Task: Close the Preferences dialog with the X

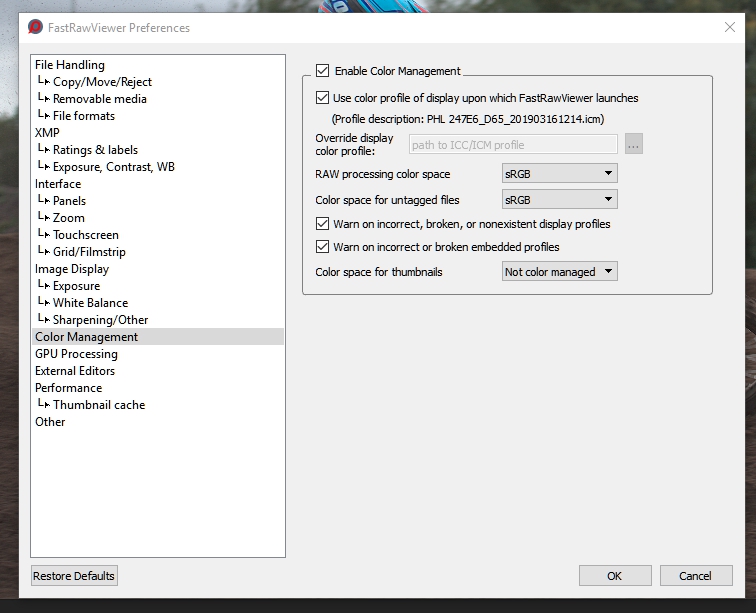Action: point(729,27)
